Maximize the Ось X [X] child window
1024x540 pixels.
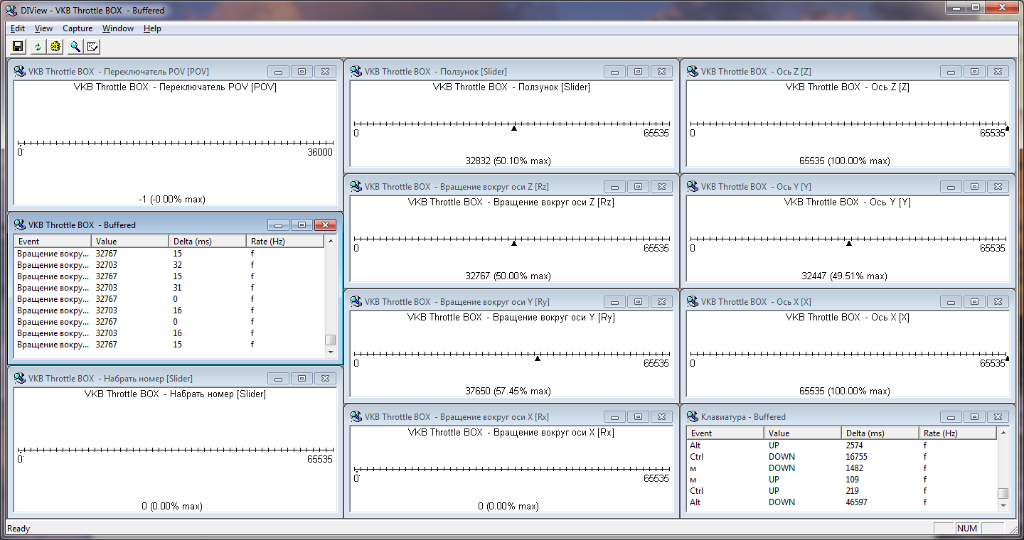974,302
